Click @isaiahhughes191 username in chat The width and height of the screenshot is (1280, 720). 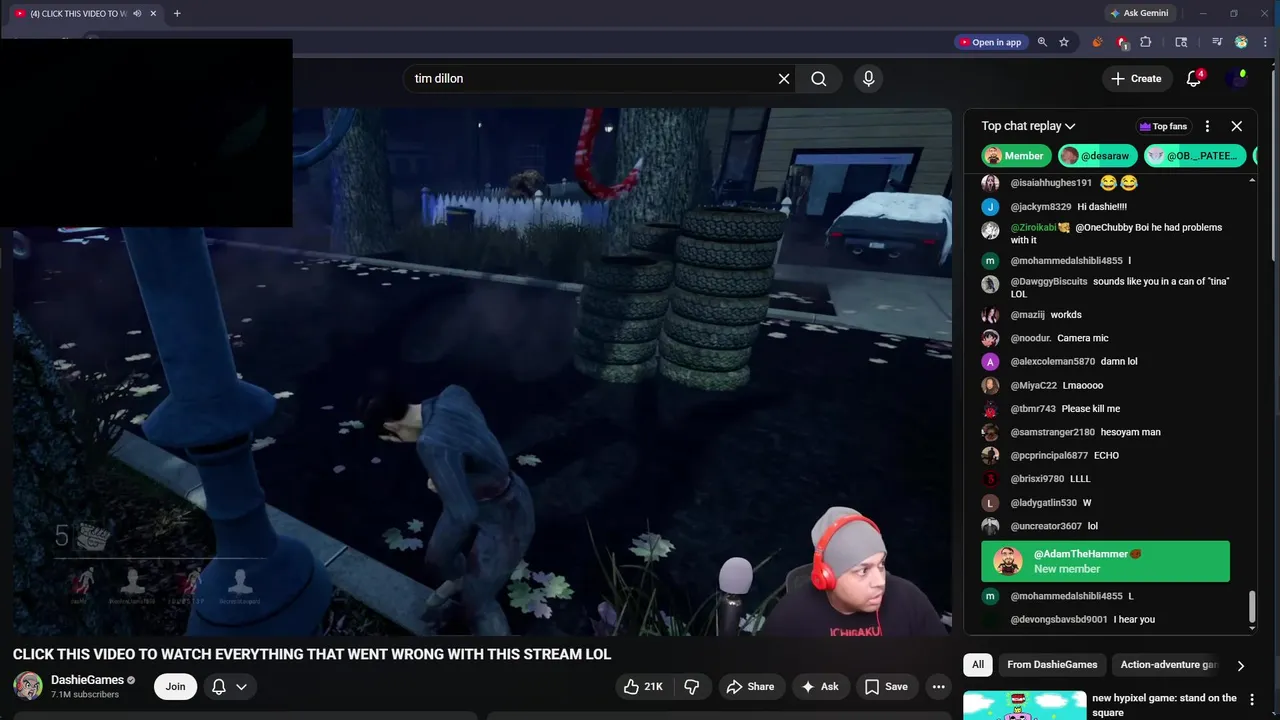tap(1051, 183)
